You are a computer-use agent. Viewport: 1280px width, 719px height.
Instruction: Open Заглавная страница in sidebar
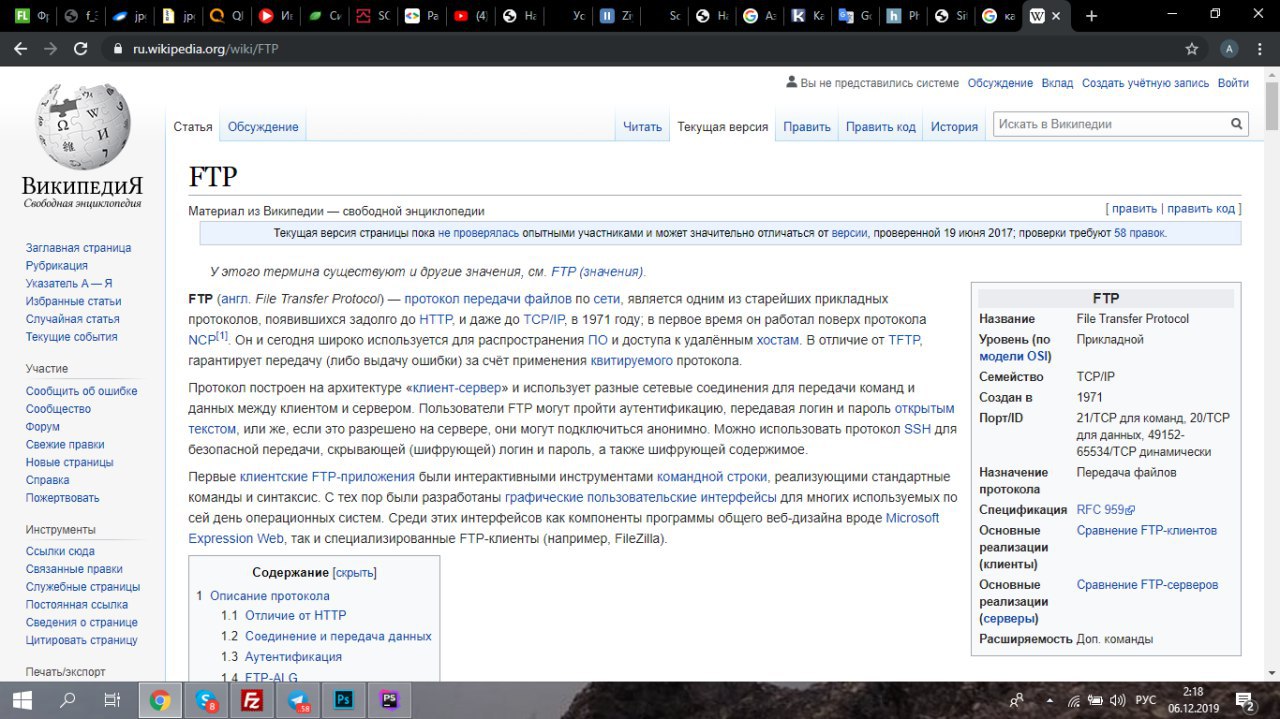79,248
